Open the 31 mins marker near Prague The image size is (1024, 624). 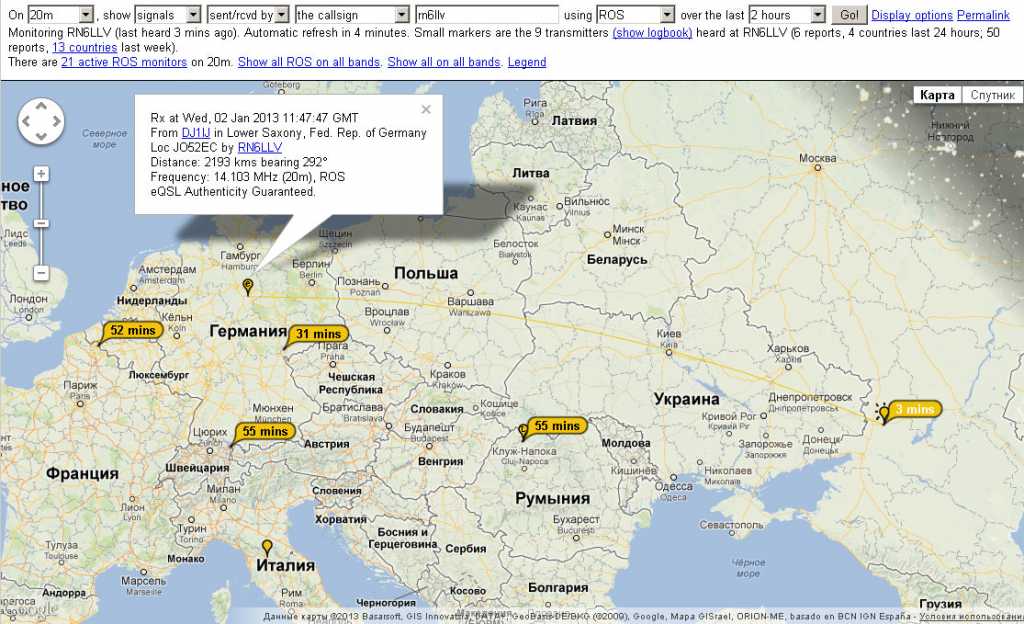pyautogui.click(x=318, y=334)
